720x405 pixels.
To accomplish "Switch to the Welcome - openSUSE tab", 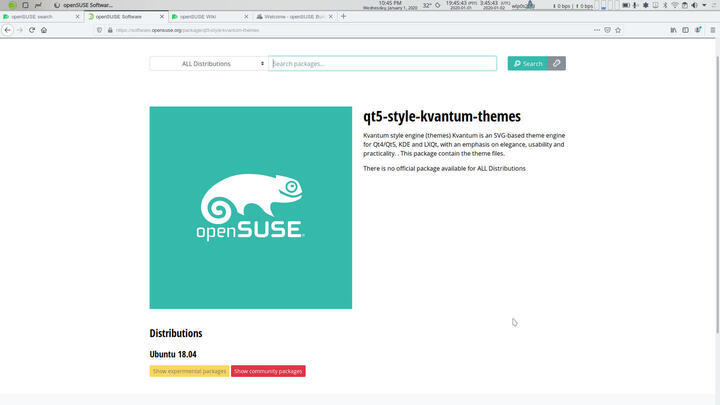I will point(293,17).
